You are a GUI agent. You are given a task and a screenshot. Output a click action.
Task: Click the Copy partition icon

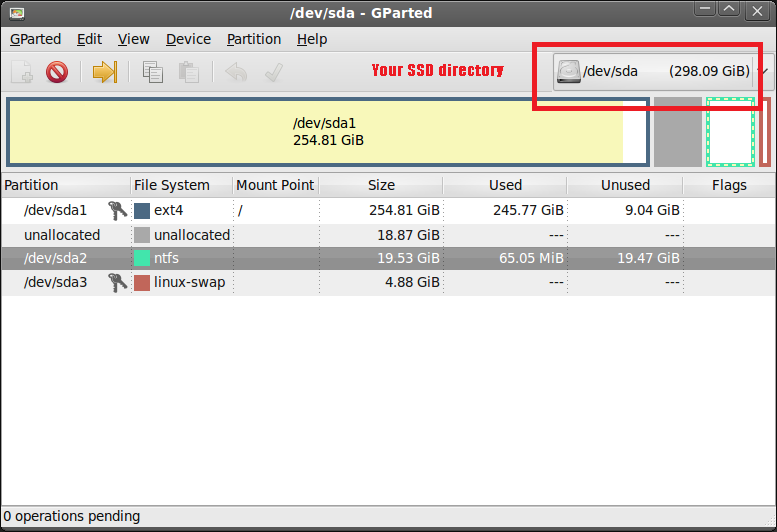[153, 72]
